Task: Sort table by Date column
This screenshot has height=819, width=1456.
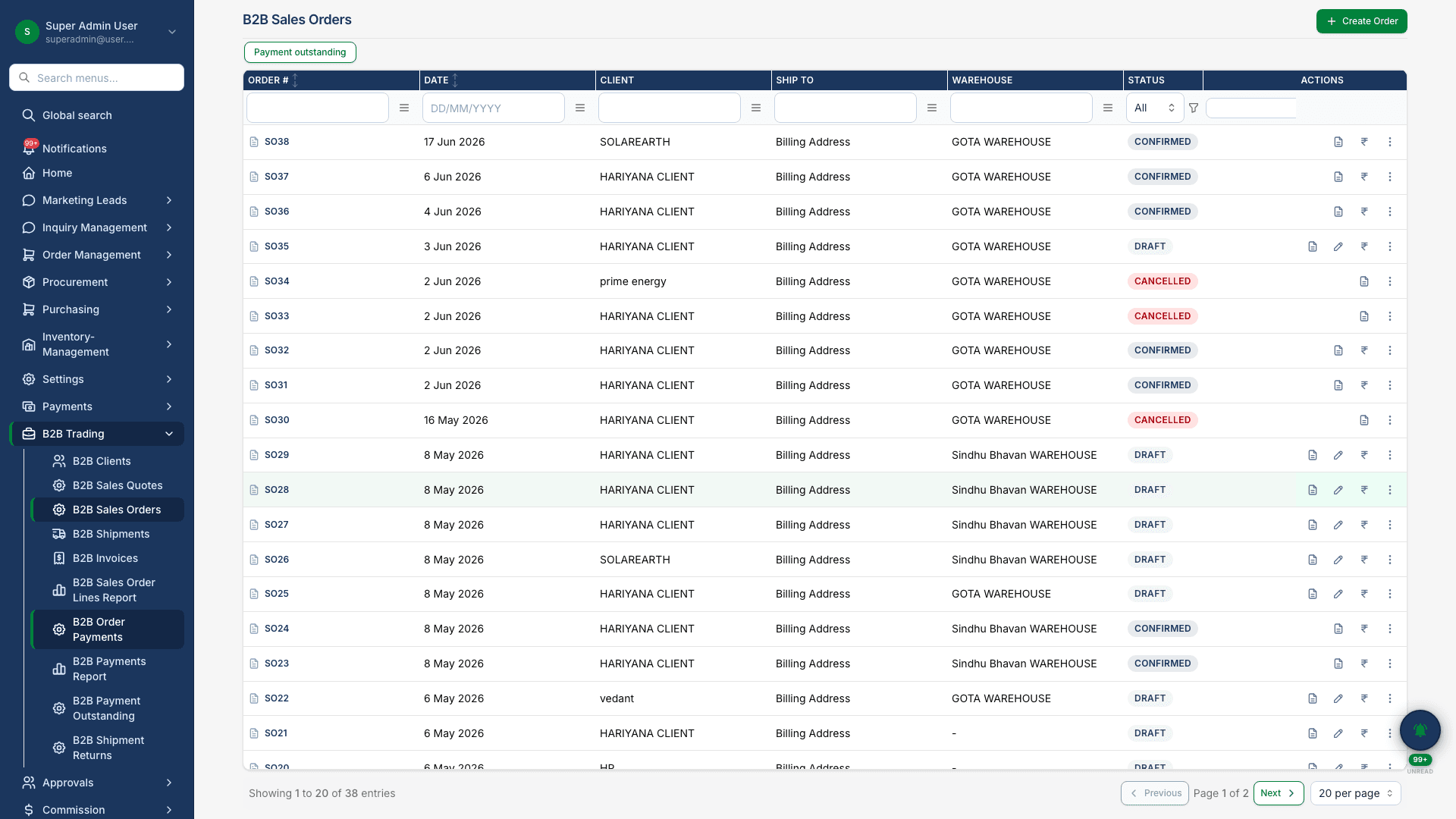Action: (x=455, y=80)
